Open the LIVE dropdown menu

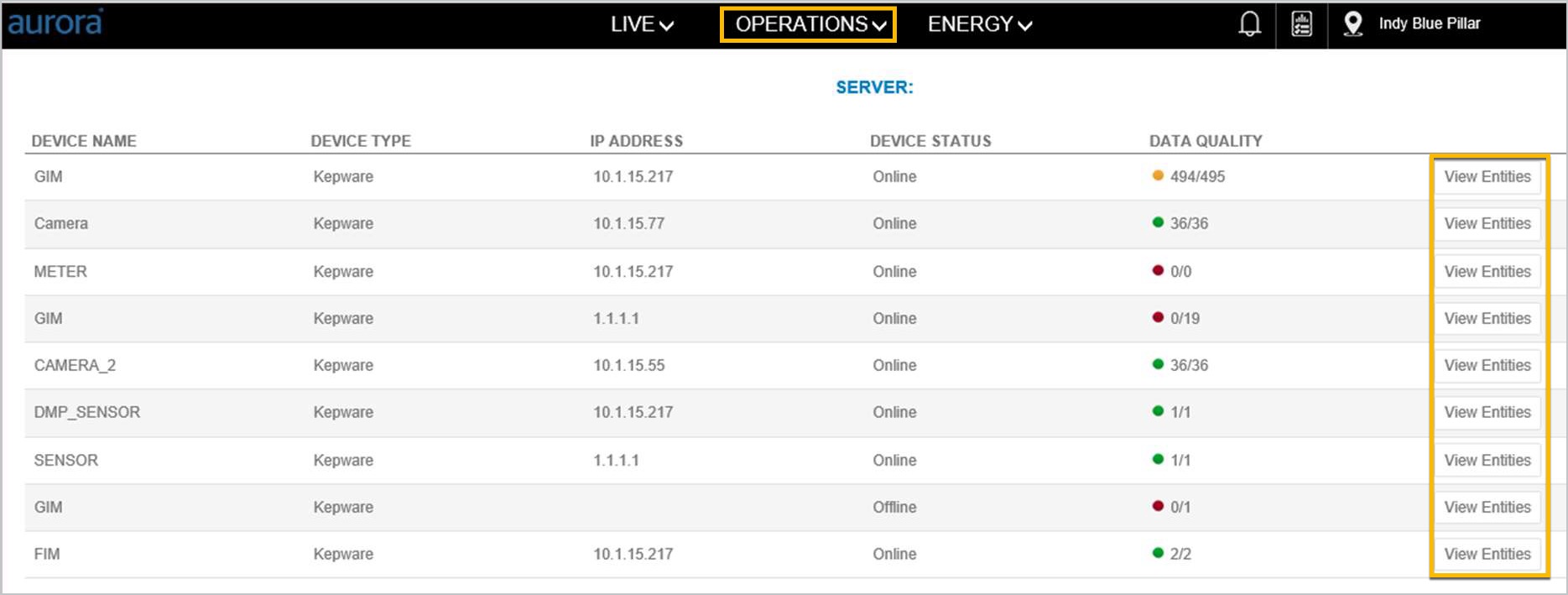[x=642, y=24]
